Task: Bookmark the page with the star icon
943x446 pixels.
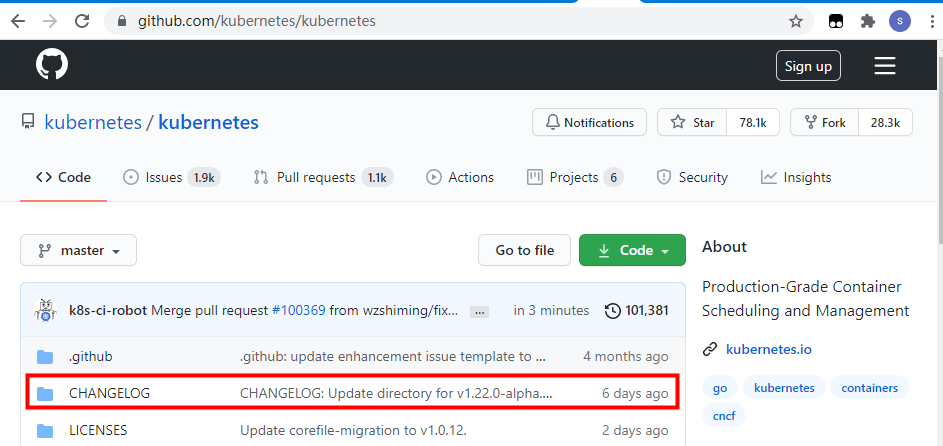Action: [x=796, y=22]
